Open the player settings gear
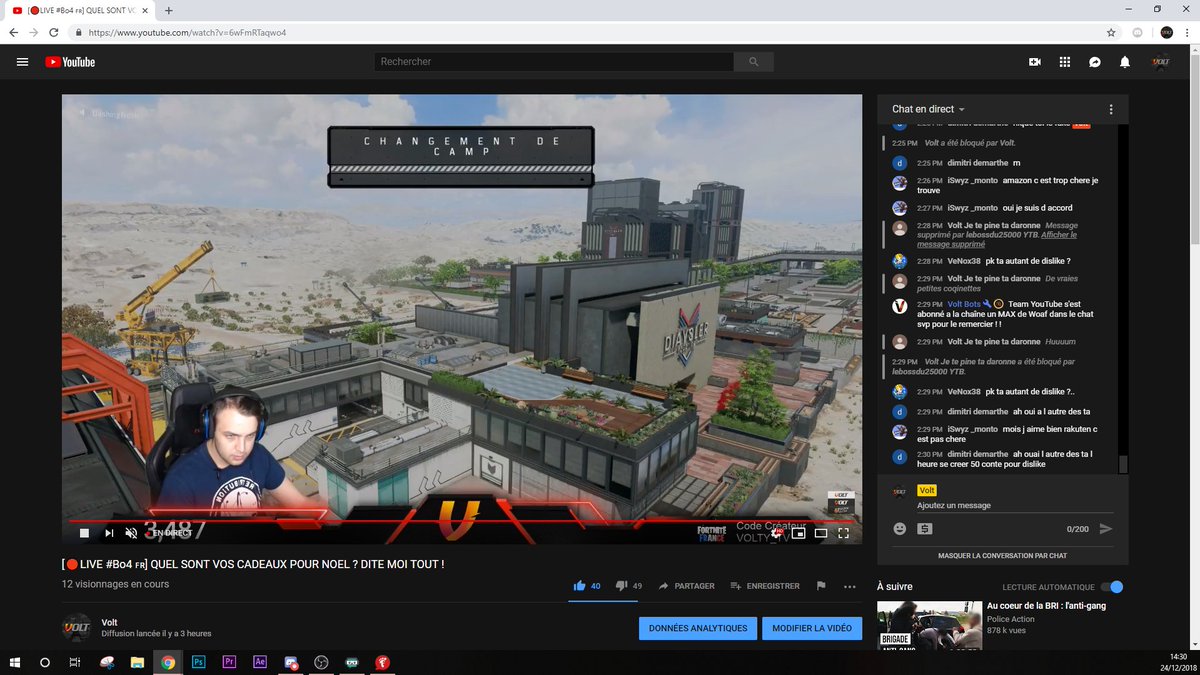The width and height of the screenshot is (1200, 675). [776, 533]
